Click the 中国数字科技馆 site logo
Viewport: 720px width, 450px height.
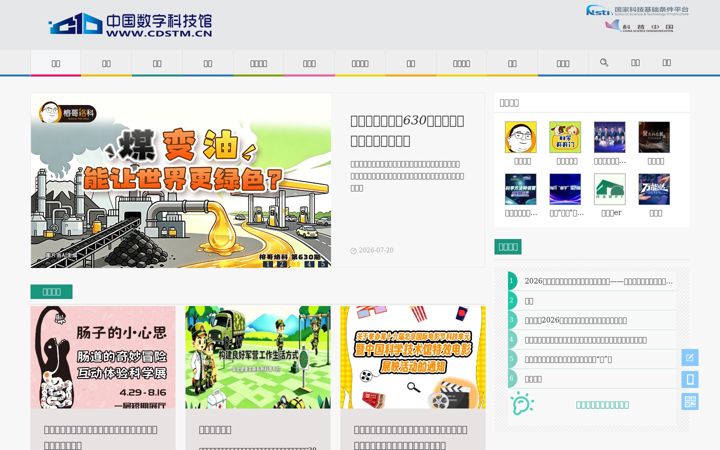[130, 24]
